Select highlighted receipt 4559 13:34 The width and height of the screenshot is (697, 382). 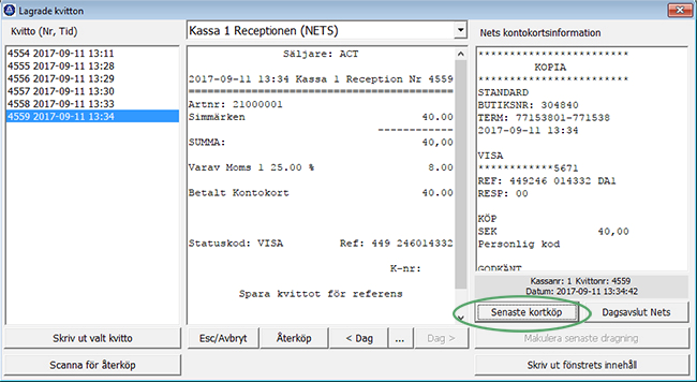point(92,117)
